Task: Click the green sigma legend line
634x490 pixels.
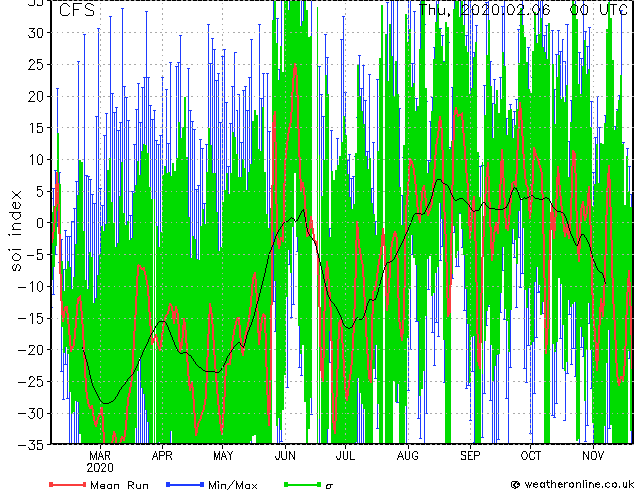Action: pos(303,484)
